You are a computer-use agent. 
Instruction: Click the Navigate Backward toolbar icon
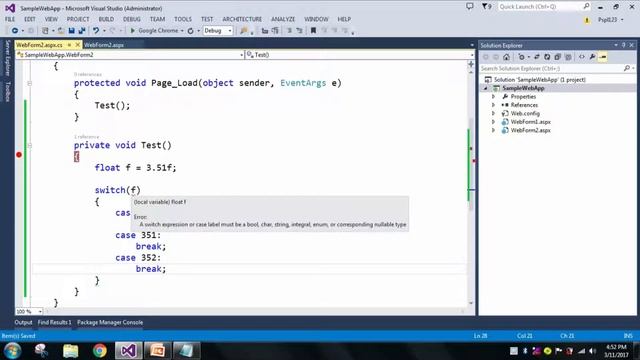click(x=15, y=31)
